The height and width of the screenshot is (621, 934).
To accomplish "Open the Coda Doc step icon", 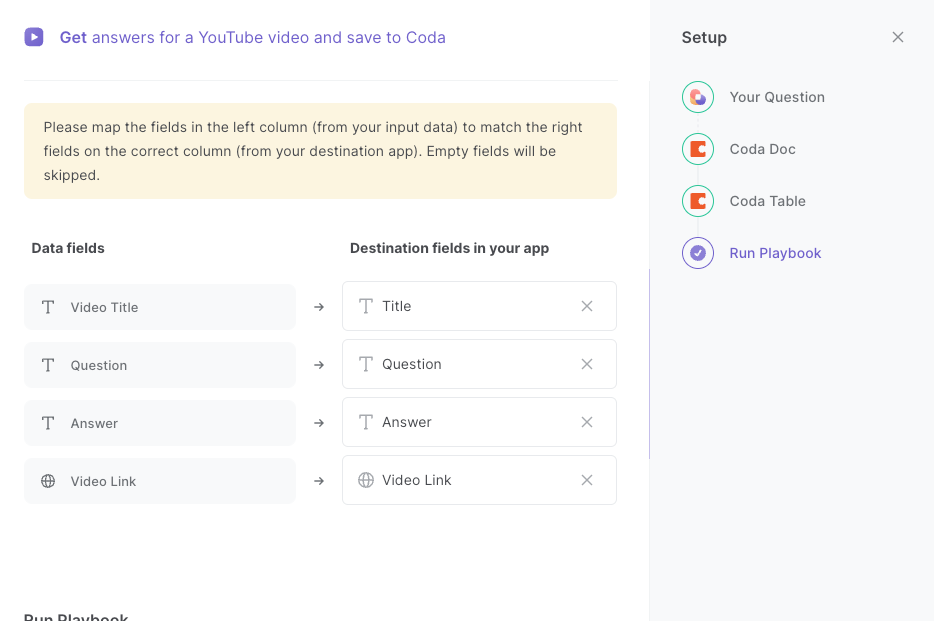I will point(698,149).
